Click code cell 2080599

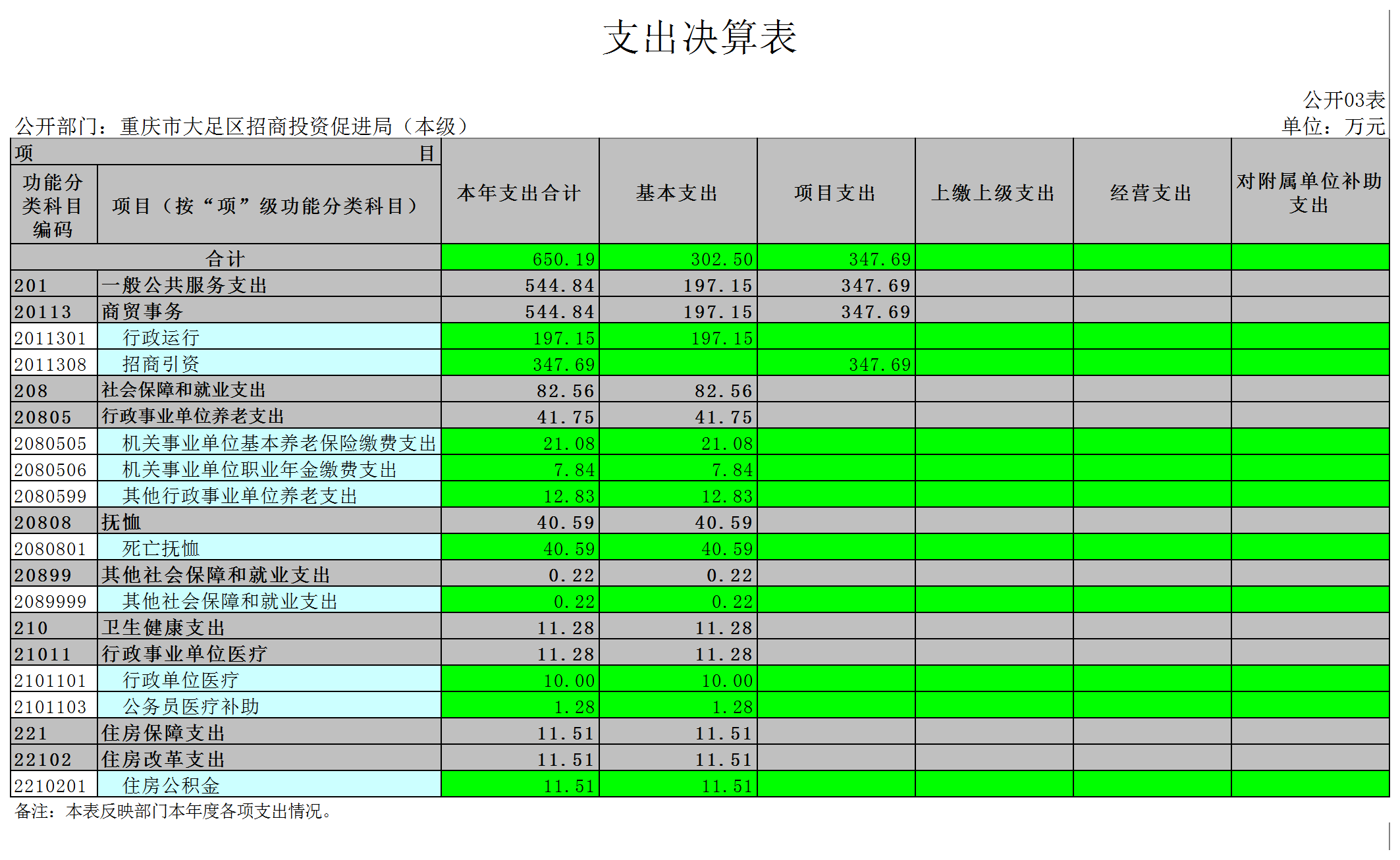click(54, 495)
